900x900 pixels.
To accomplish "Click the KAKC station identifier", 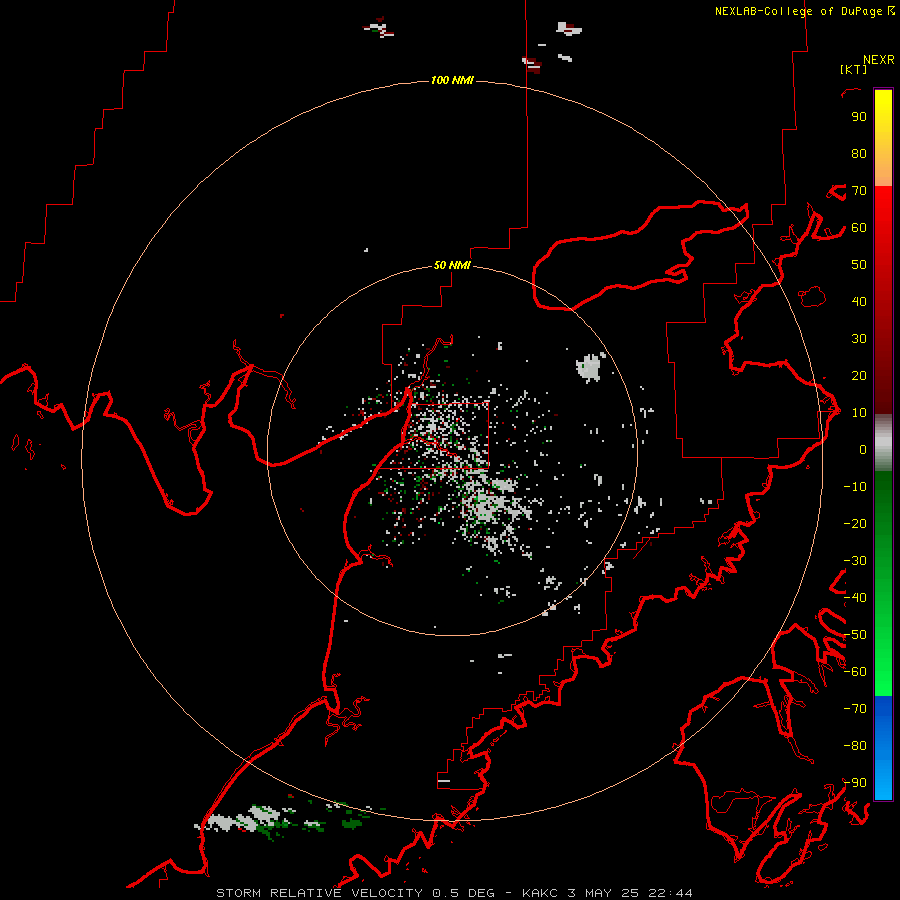I will pos(540,893).
